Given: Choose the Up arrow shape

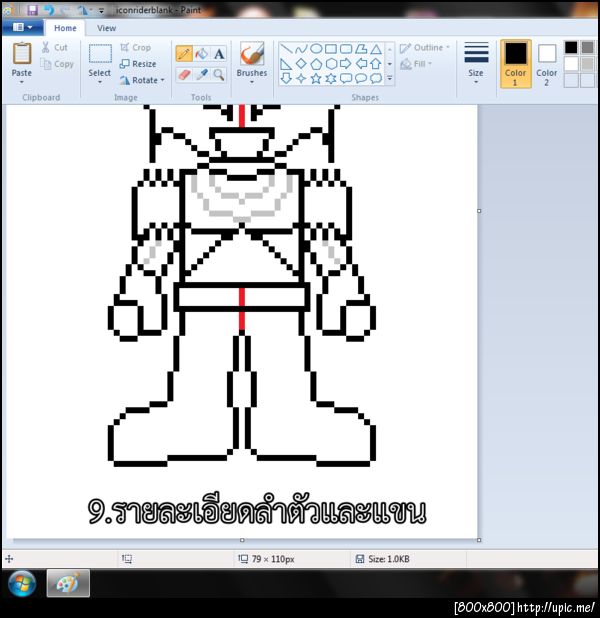Looking at the screenshot, I should [376, 63].
